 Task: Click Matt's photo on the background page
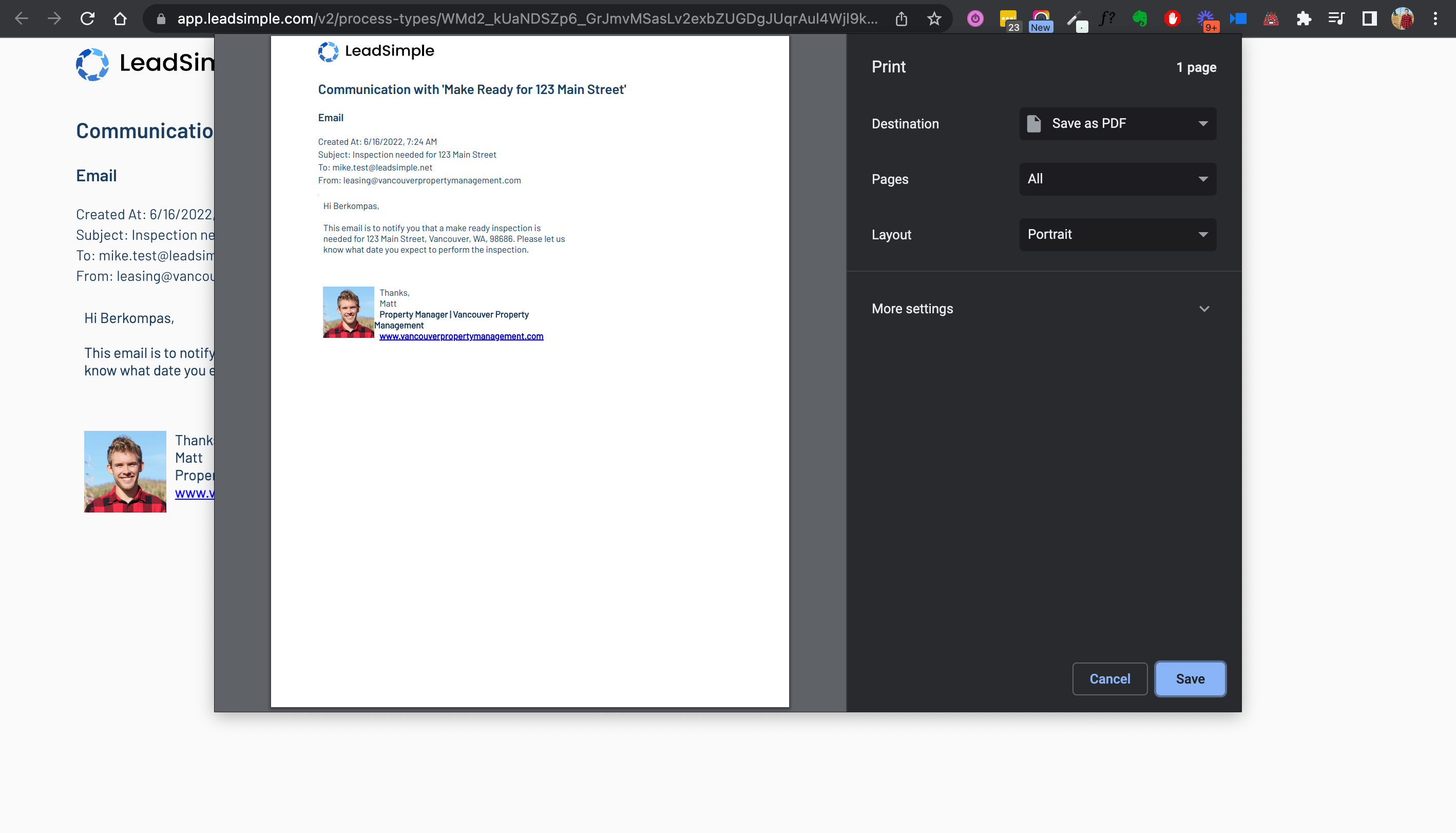pos(125,472)
